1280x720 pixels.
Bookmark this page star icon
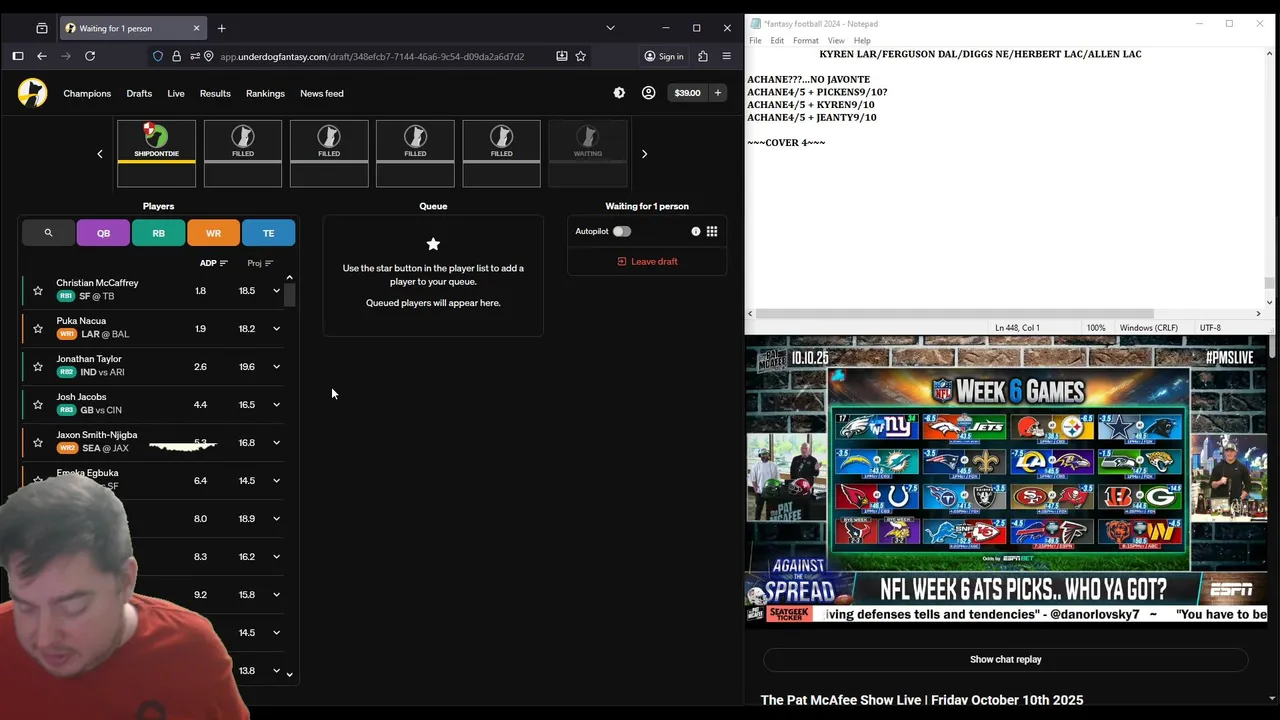coord(581,56)
